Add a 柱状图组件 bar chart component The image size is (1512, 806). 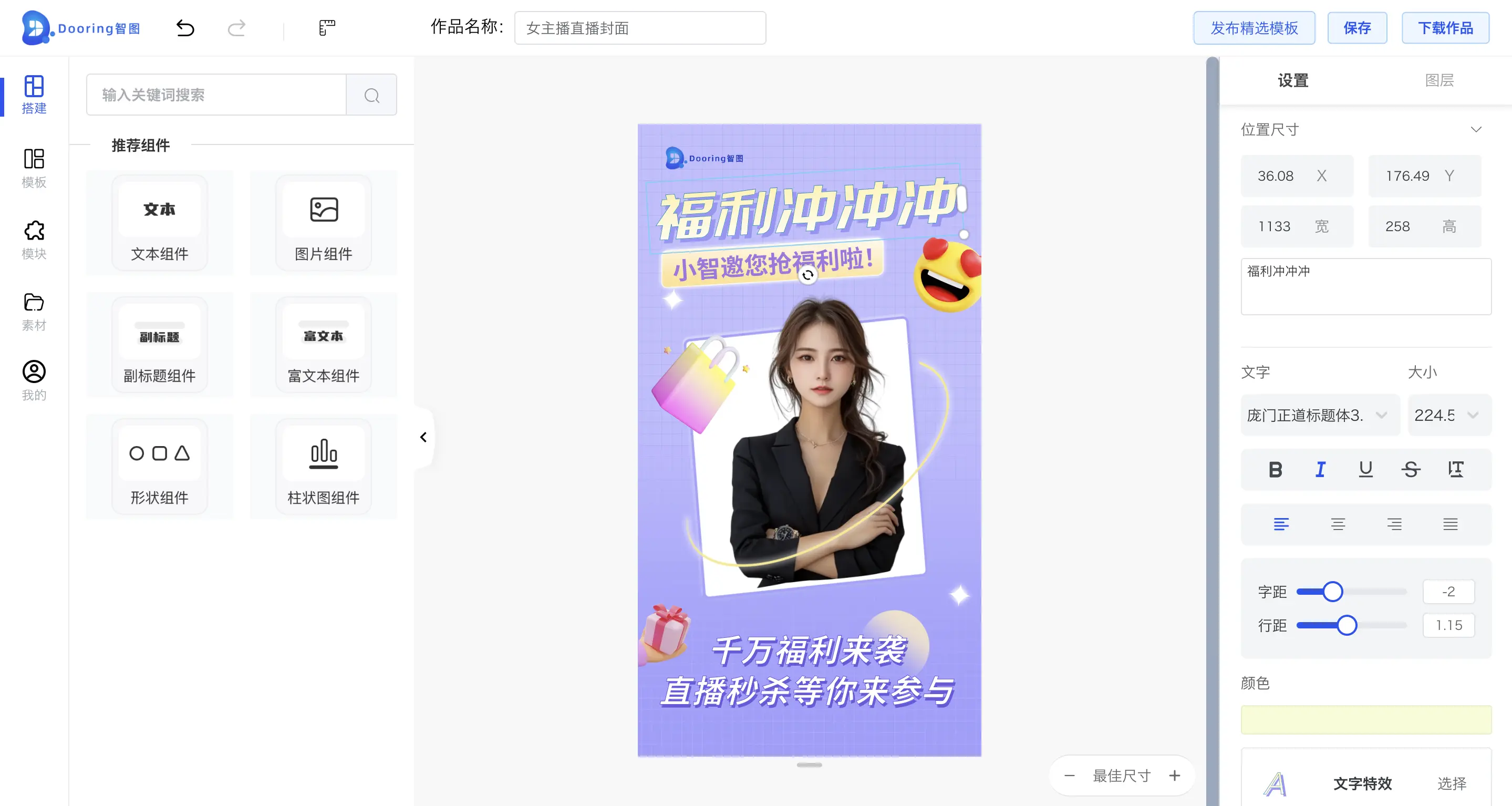[324, 467]
